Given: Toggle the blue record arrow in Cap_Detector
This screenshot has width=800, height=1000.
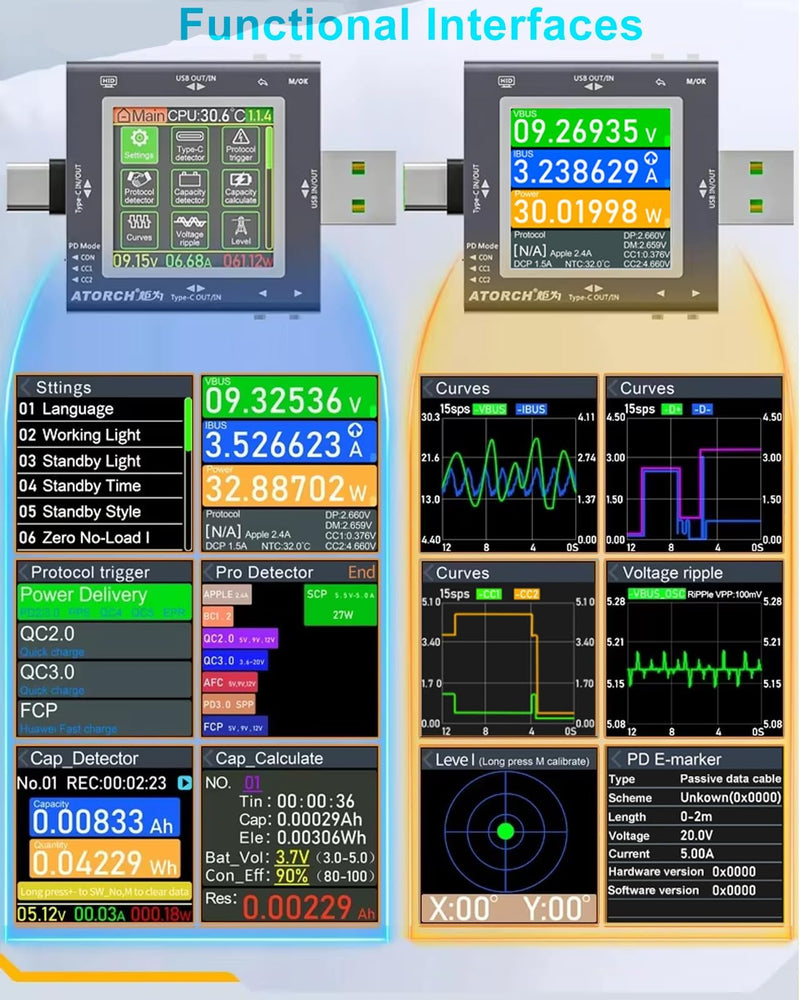Looking at the screenshot, I should [184, 783].
